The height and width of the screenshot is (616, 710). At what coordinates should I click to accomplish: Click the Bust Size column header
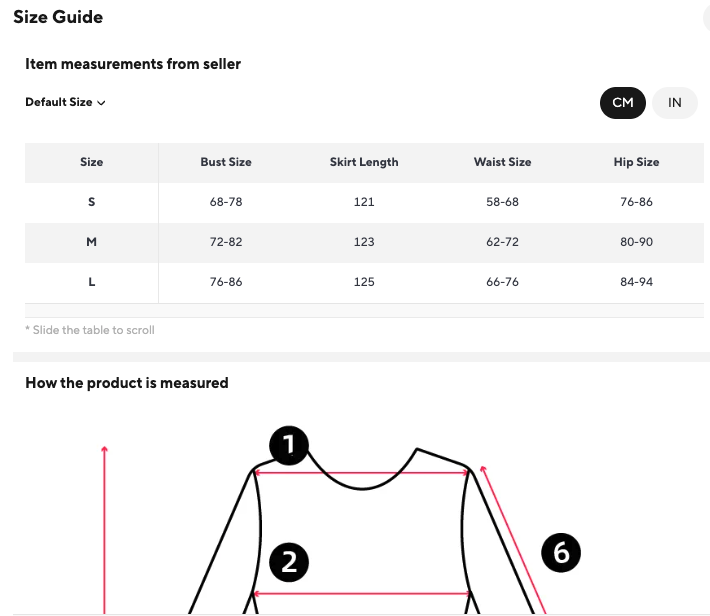point(226,162)
